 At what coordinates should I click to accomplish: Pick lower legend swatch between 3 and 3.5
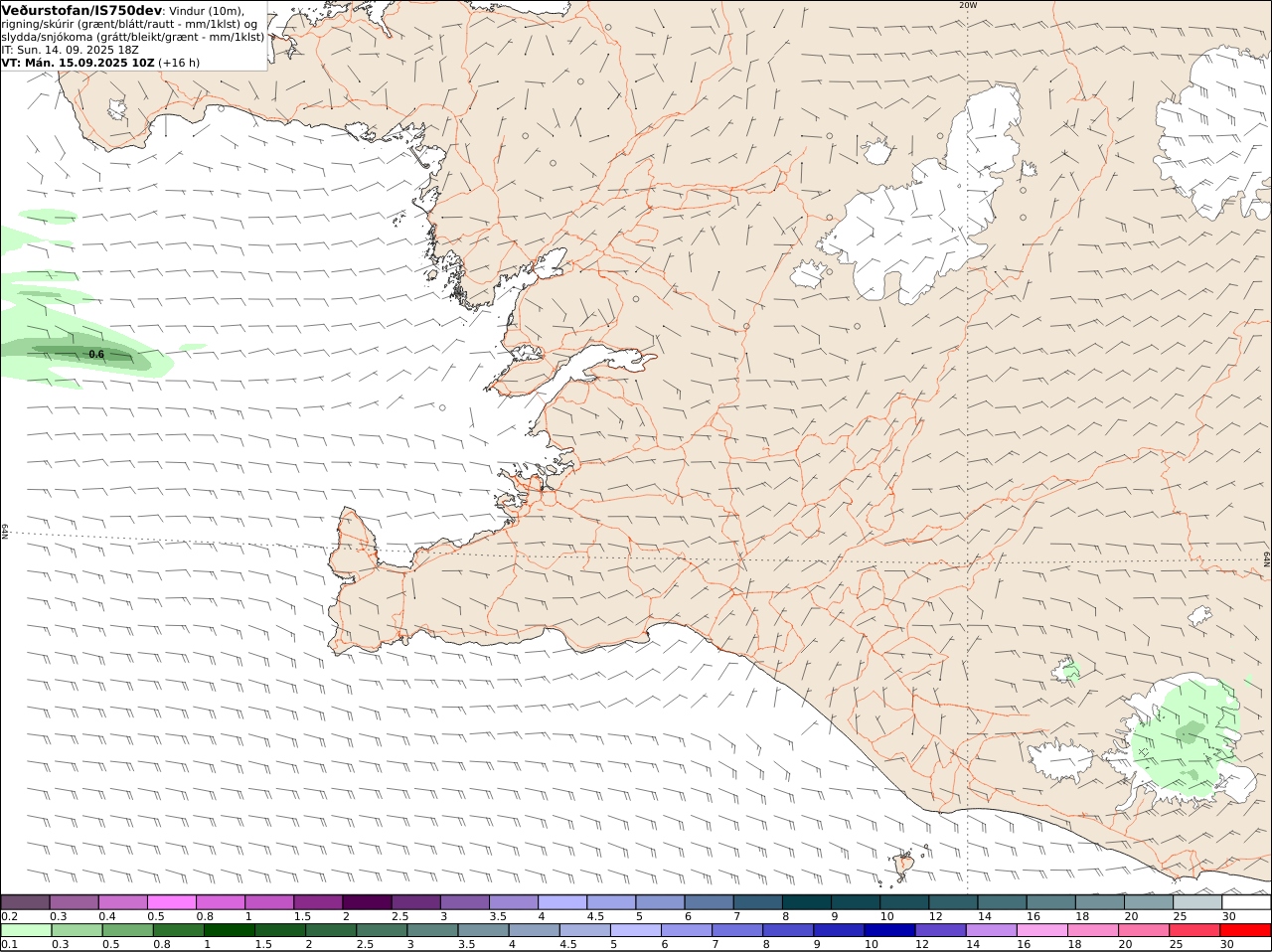[x=431, y=930]
